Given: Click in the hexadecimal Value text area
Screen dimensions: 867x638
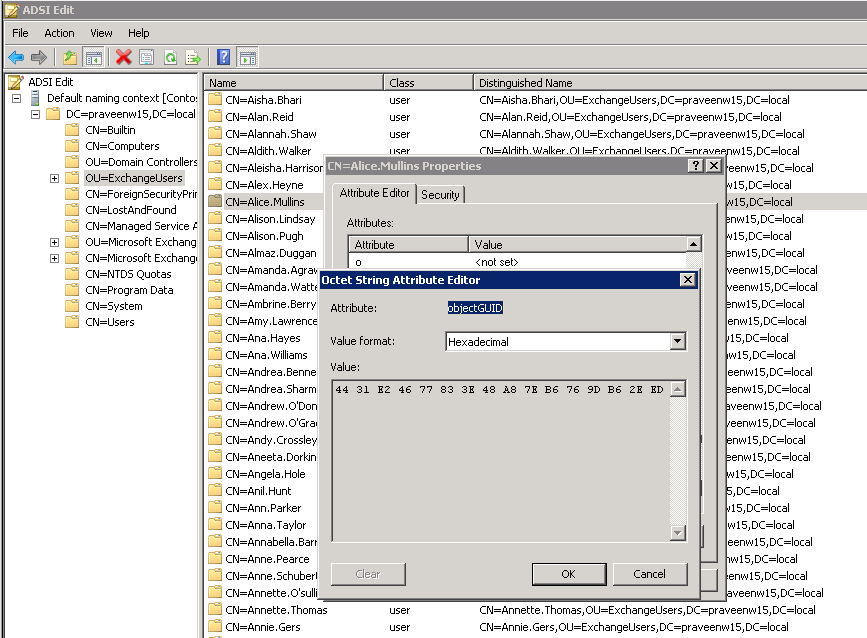Looking at the screenshot, I should point(501,461).
